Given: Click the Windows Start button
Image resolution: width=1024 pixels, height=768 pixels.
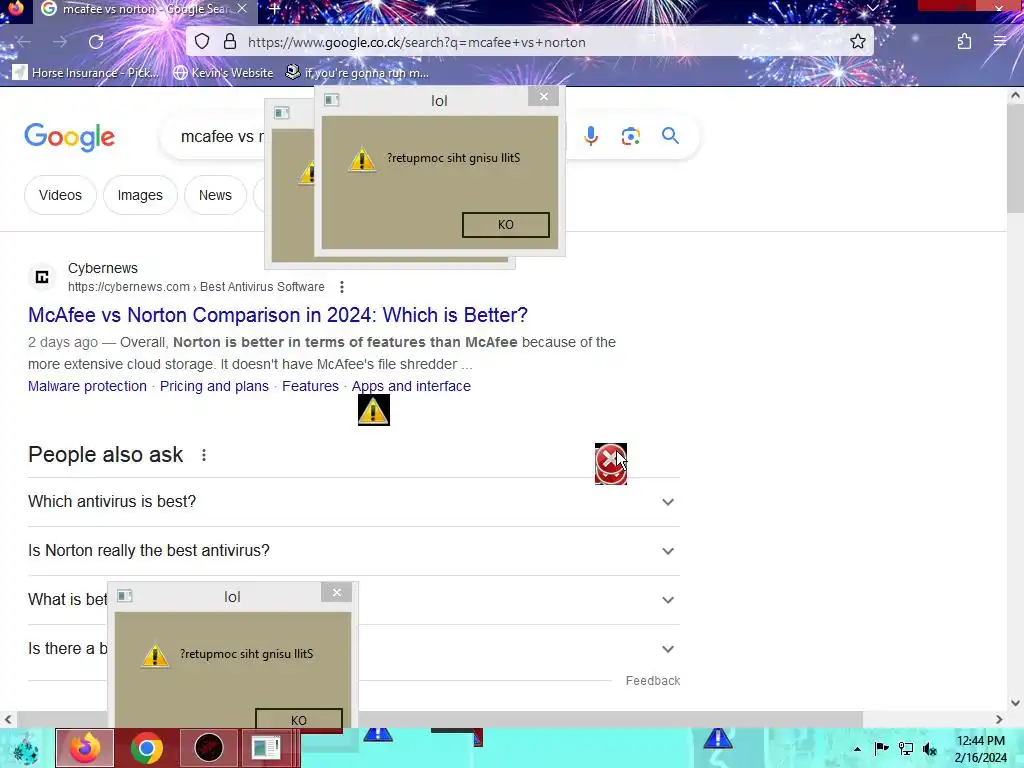Looking at the screenshot, I should (25, 748).
